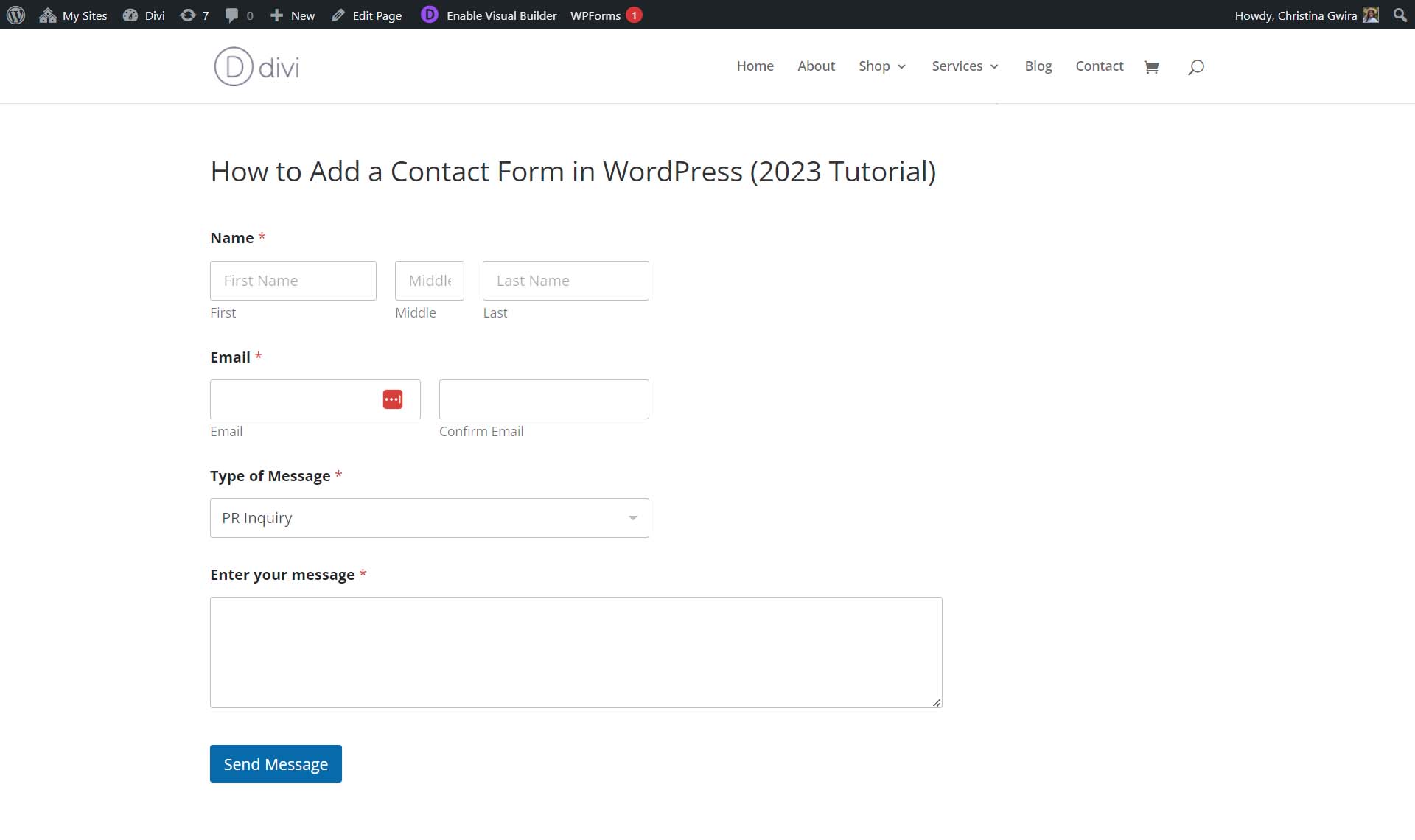Click the search icon in navigation bar
Image resolution: width=1415 pixels, height=840 pixels.
pyautogui.click(x=1196, y=66)
